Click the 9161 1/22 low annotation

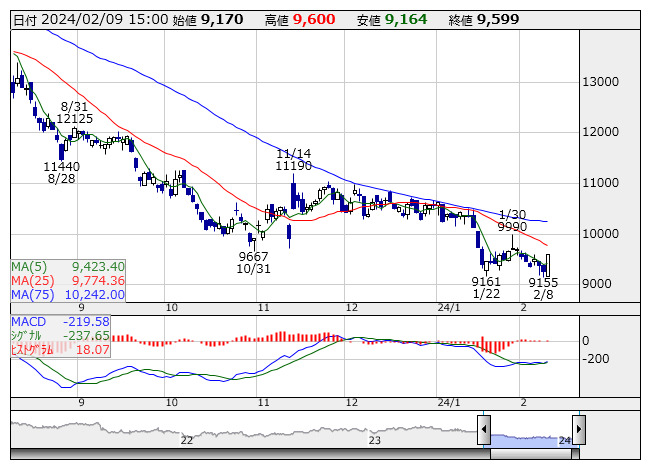[x=486, y=289]
